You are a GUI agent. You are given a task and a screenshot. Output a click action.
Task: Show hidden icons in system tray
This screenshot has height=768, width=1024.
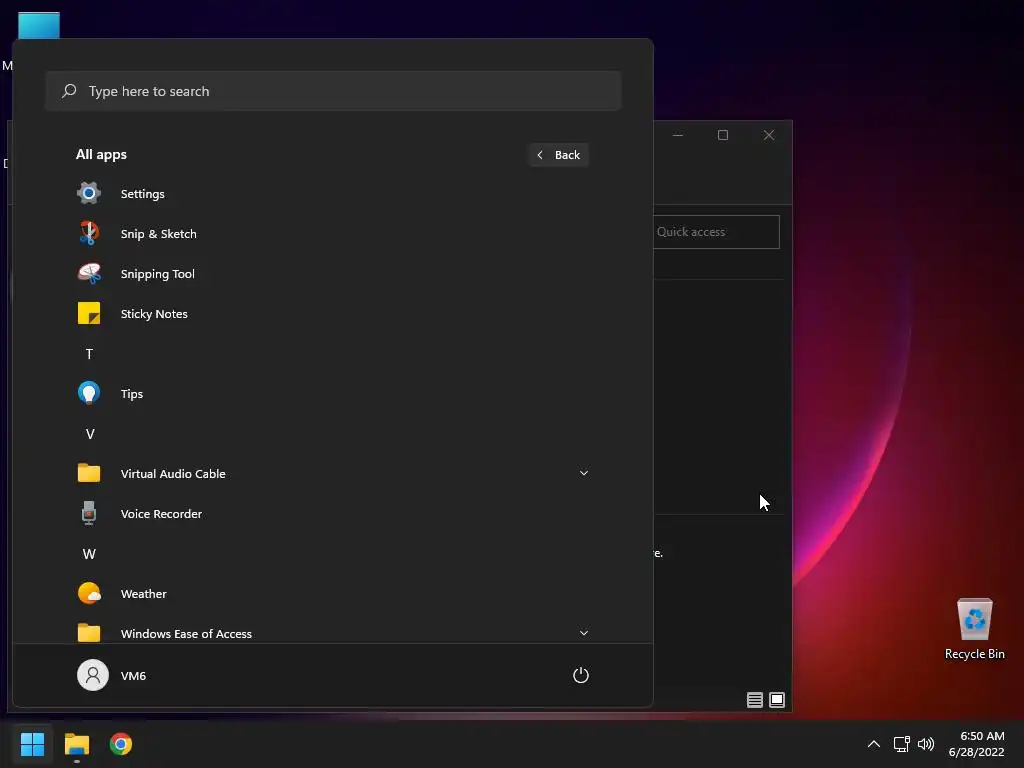click(x=874, y=744)
